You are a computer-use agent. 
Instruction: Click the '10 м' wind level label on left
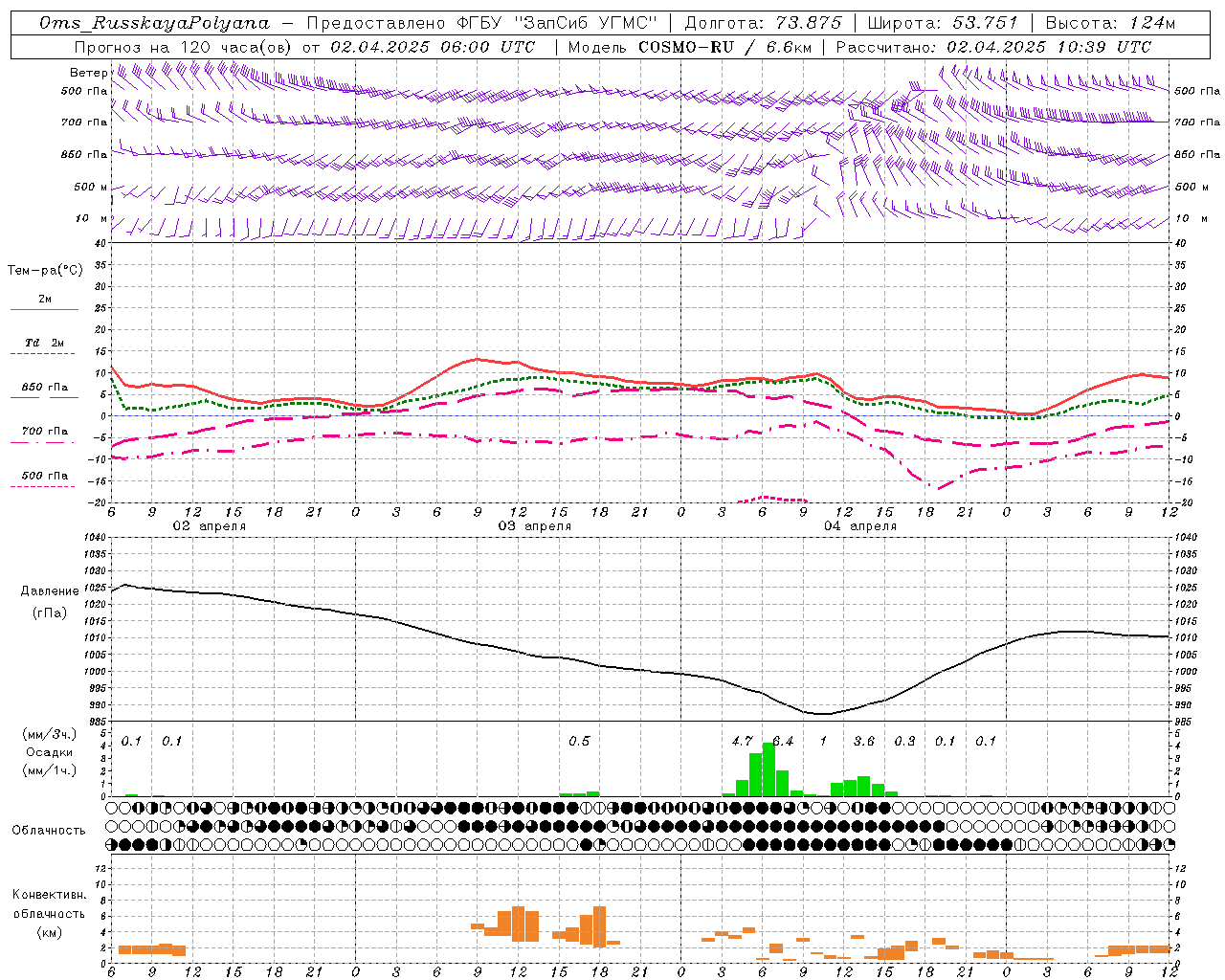point(92,218)
